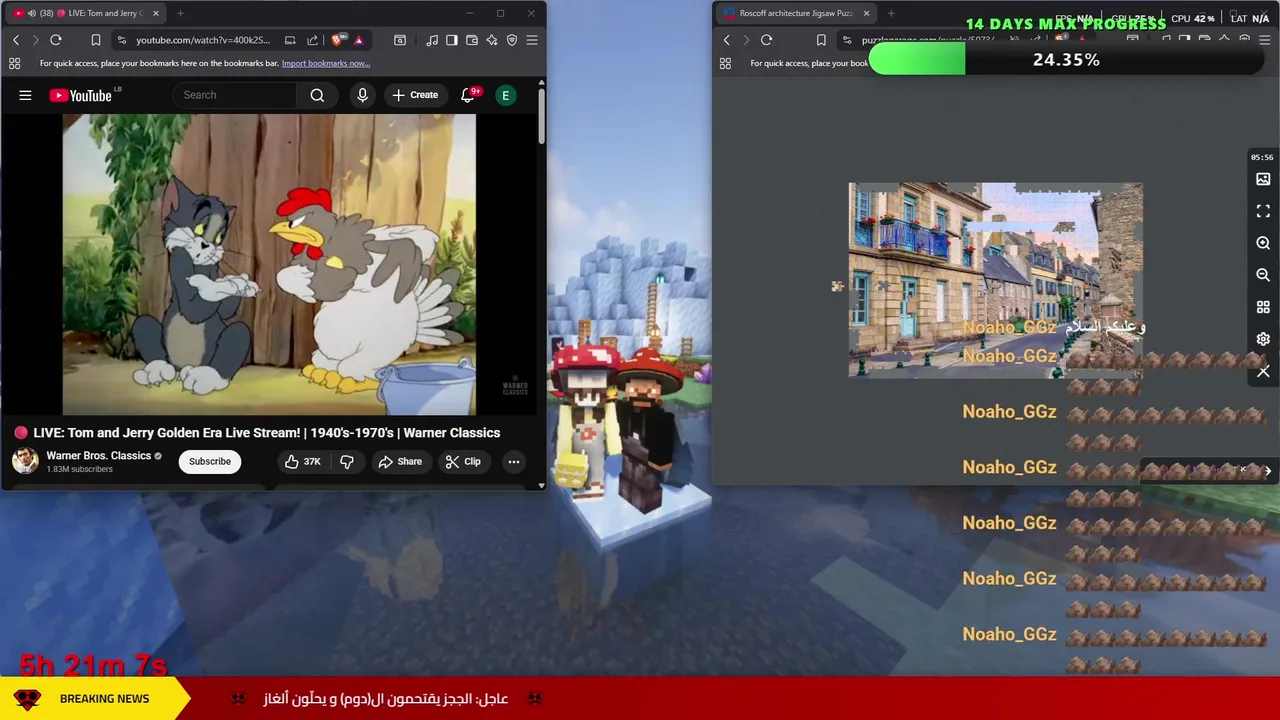Zoom in on the jigsaw puzzle
Image resolution: width=1280 pixels, height=720 pixels.
tap(1263, 243)
